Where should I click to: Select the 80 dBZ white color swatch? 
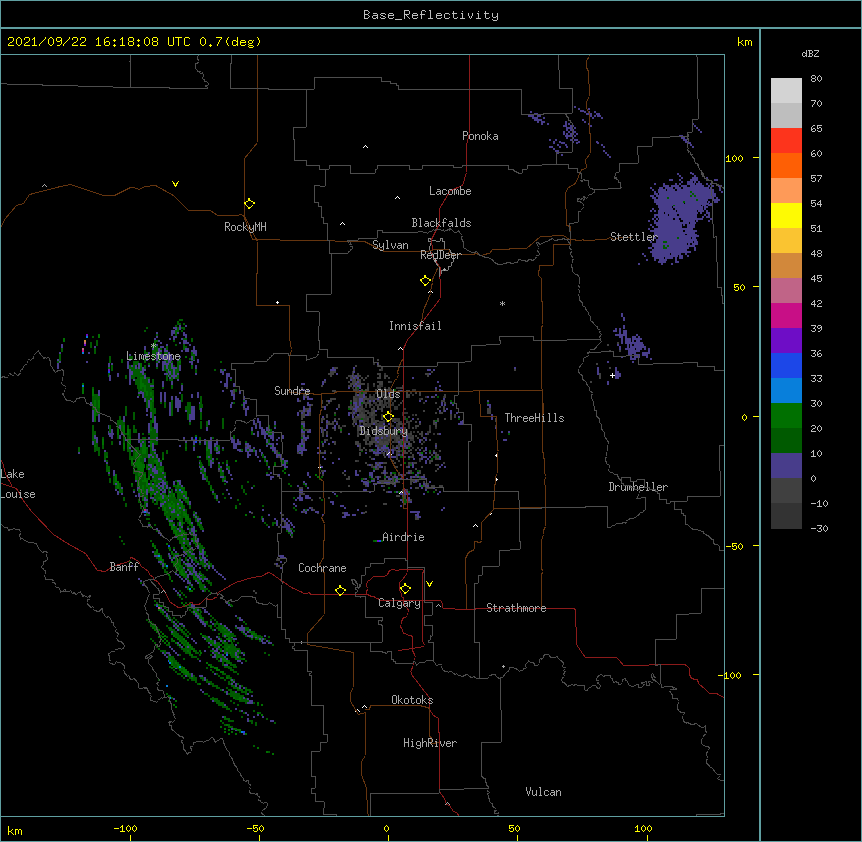[786, 91]
